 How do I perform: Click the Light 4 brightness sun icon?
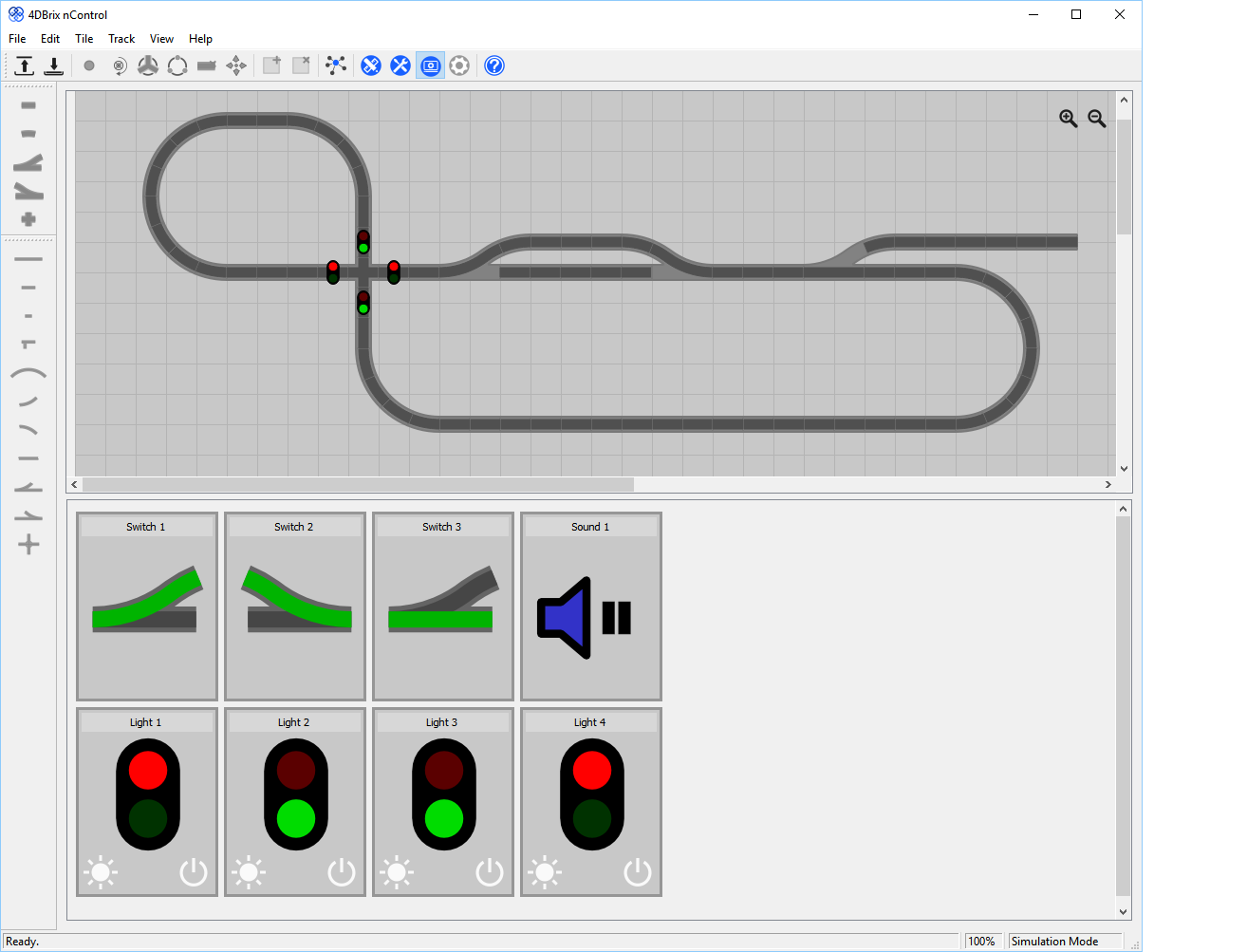545,872
